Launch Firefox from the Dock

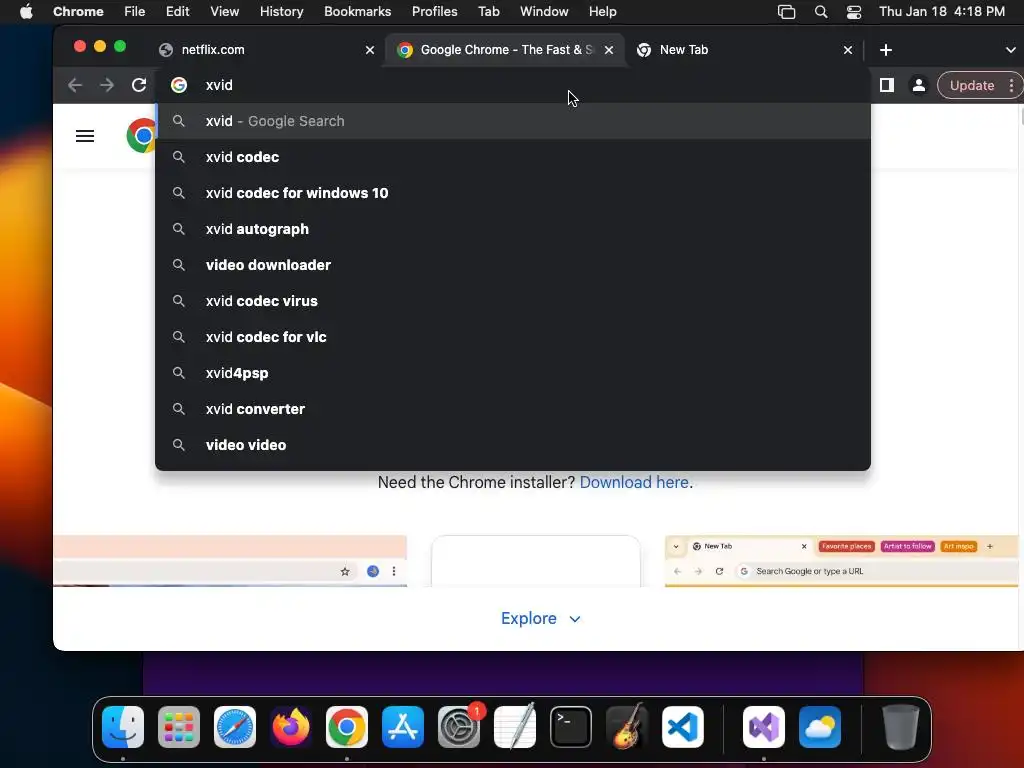tap(291, 727)
